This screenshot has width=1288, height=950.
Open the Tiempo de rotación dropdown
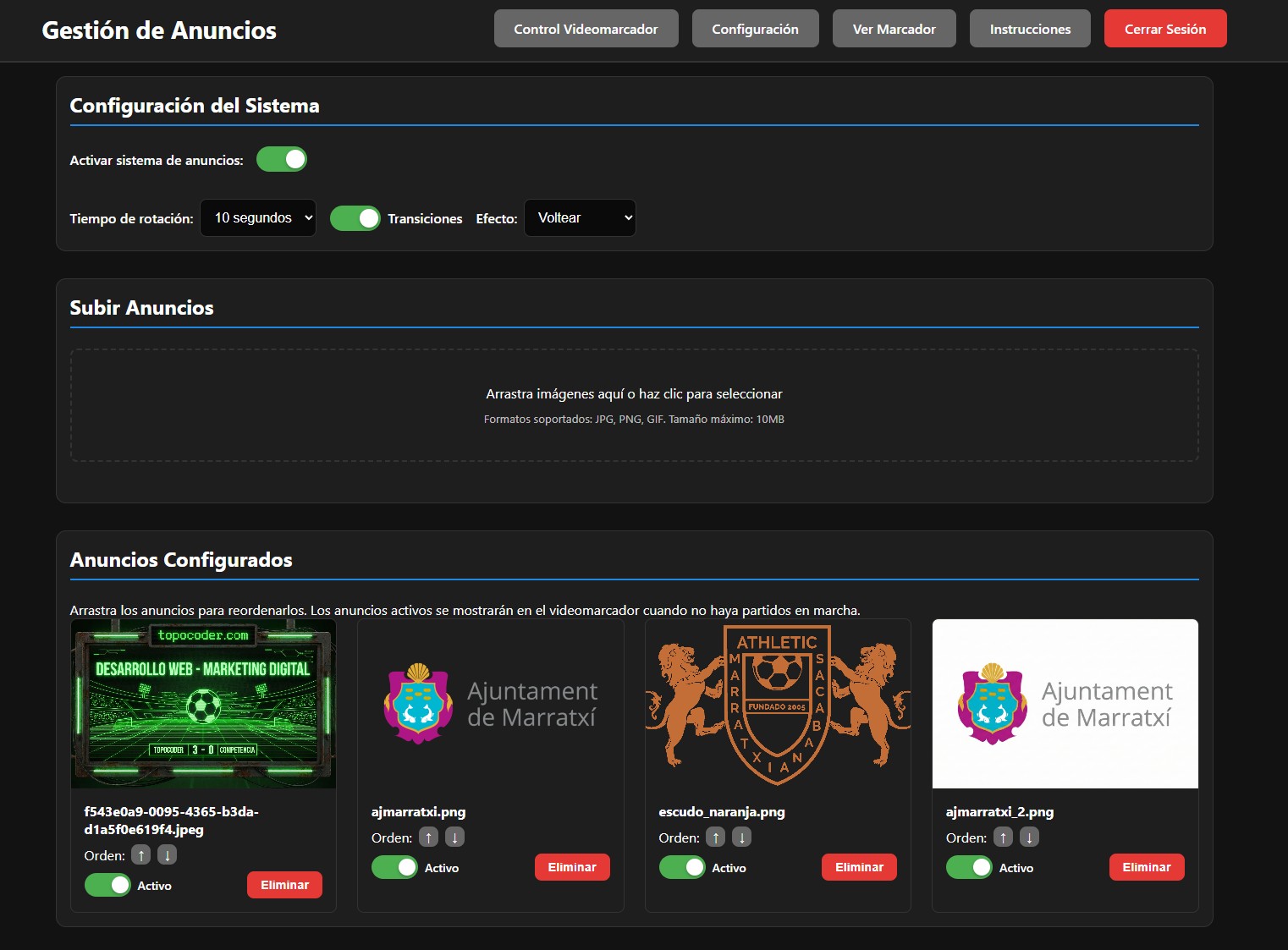click(258, 218)
